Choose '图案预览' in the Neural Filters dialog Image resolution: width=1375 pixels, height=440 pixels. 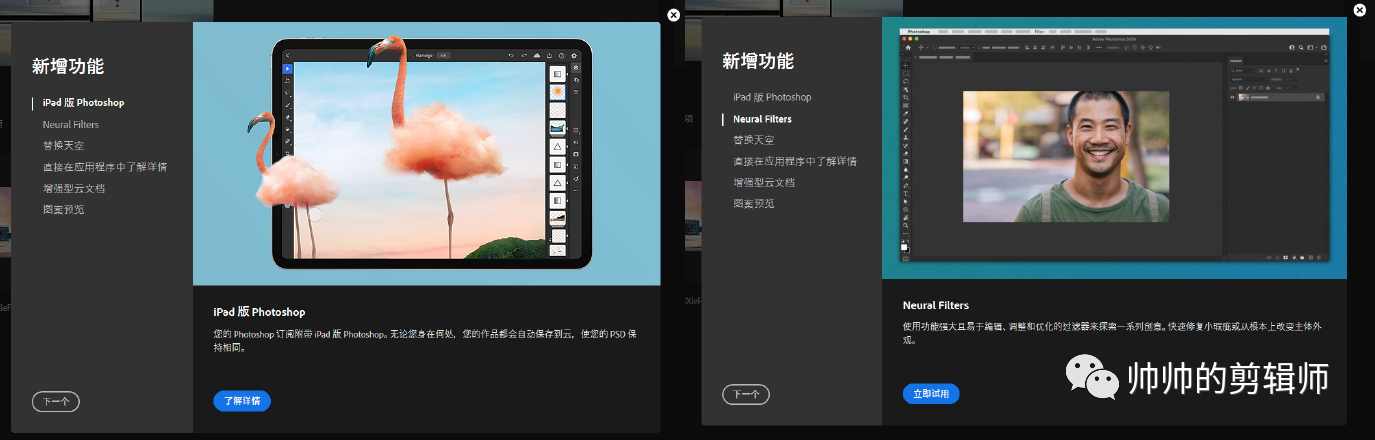tap(753, 203)
